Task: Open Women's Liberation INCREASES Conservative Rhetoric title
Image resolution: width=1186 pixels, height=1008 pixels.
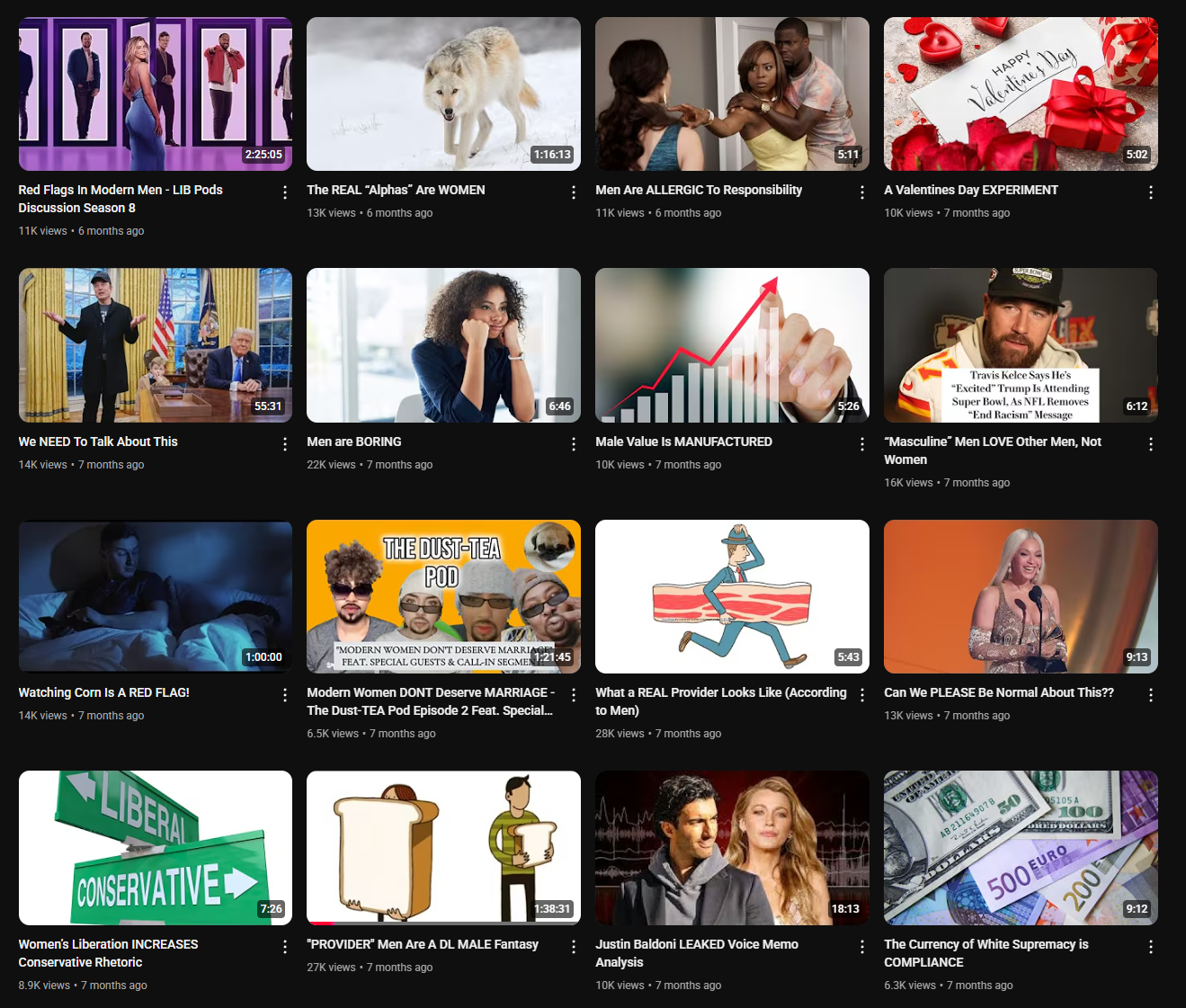Action: point(108,953)
